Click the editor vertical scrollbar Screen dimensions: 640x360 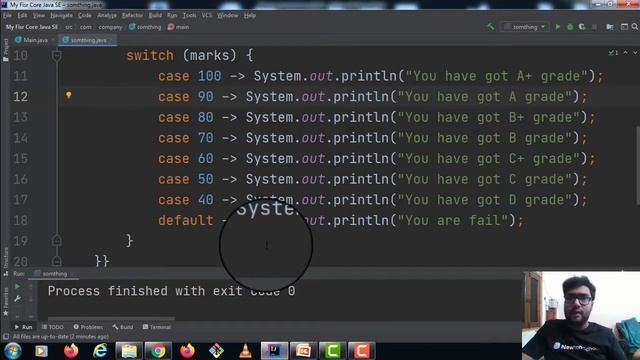(638, 165)
